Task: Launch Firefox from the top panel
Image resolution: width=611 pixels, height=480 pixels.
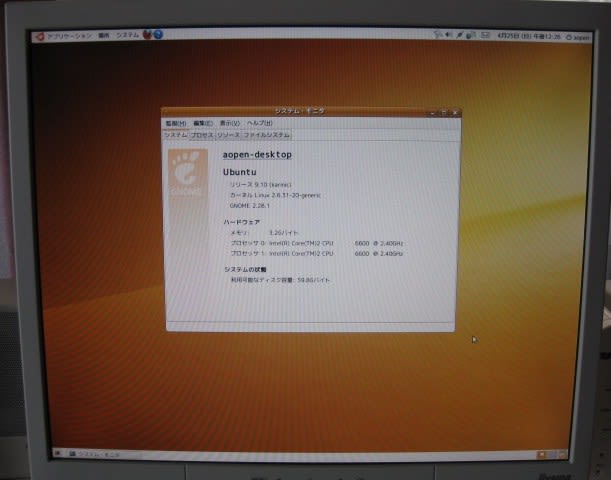Action: pos(148,35)
